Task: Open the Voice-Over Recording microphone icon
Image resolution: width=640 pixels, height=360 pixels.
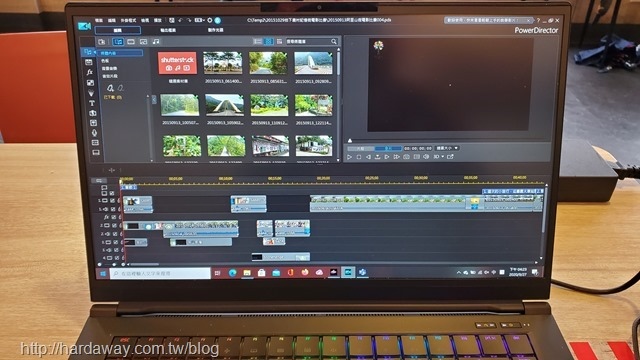Action: (x=94, y=133)
